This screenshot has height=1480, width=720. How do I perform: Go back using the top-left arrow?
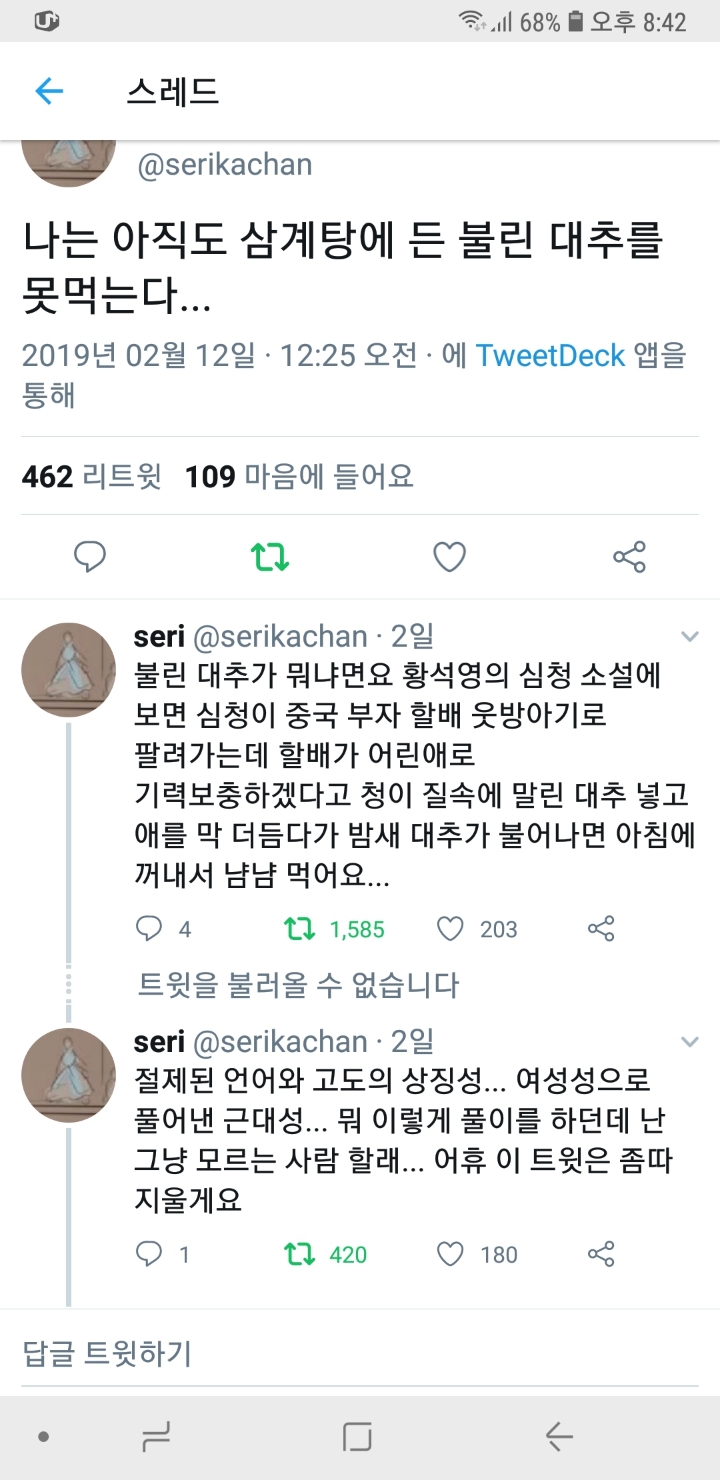[x=49, y=92]
